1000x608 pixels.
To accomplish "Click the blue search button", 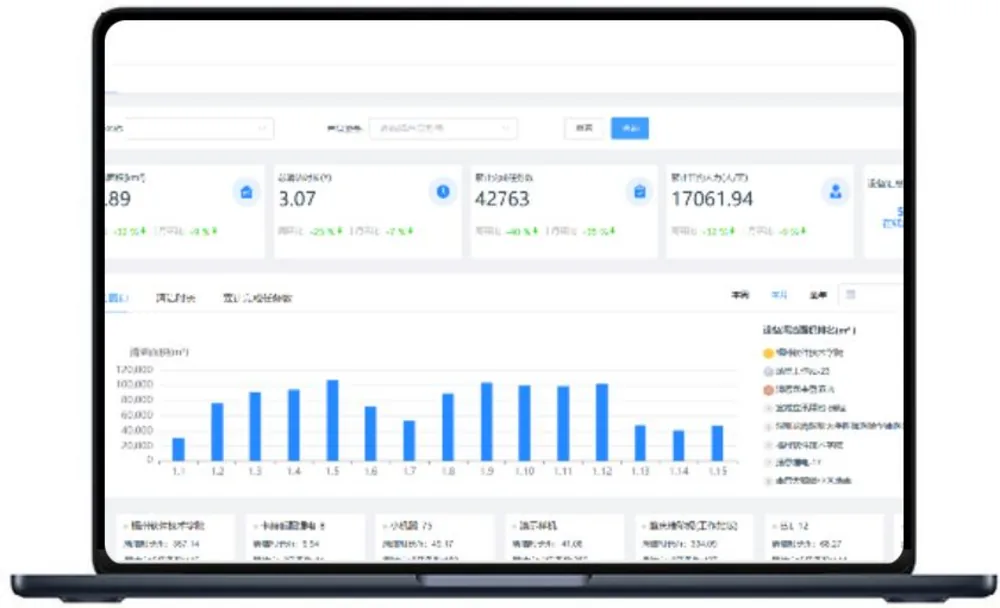I will pos(629,128).
